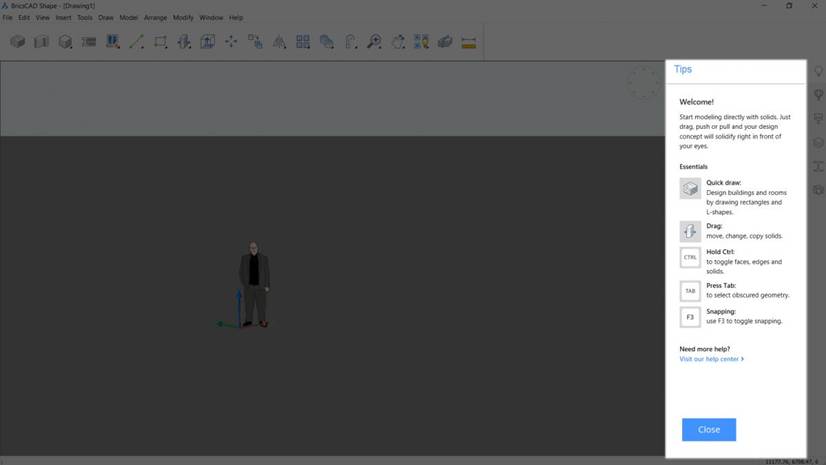Click the overlapping solids Union icon

327,42
